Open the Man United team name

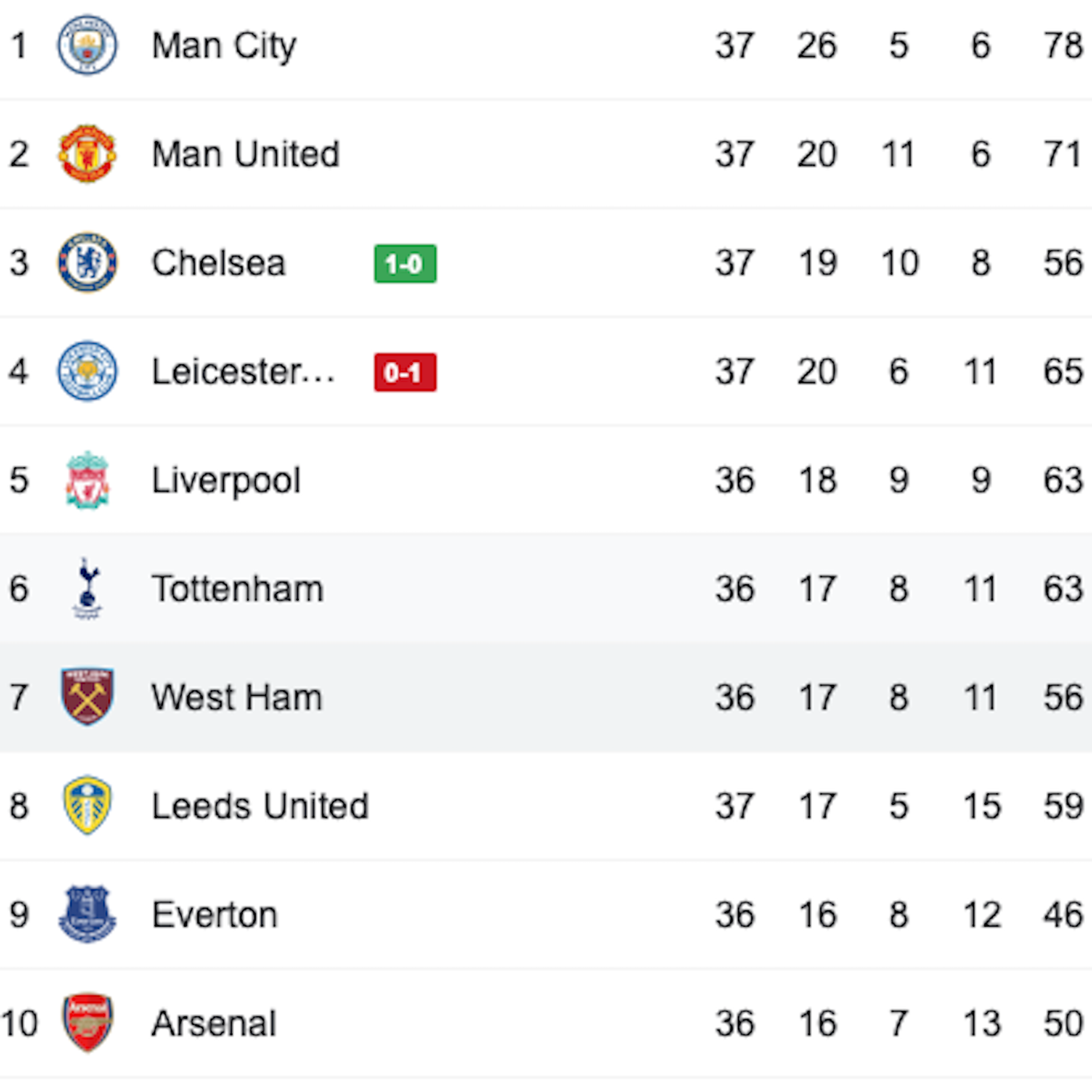tap(246, 154)
